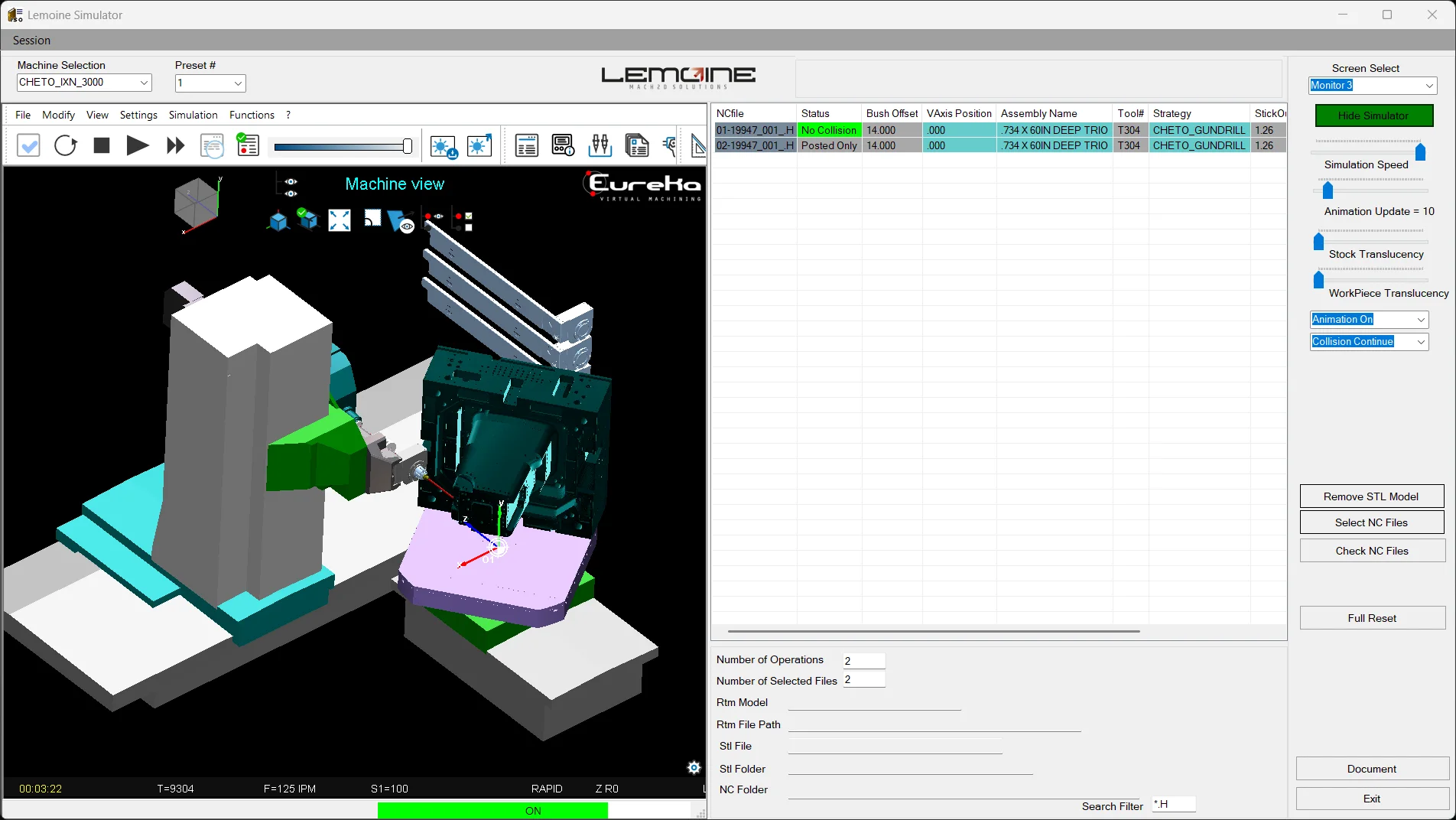Open the Modify menu
Viewport: 1456px width, 820px height.
tap(58, 115)
